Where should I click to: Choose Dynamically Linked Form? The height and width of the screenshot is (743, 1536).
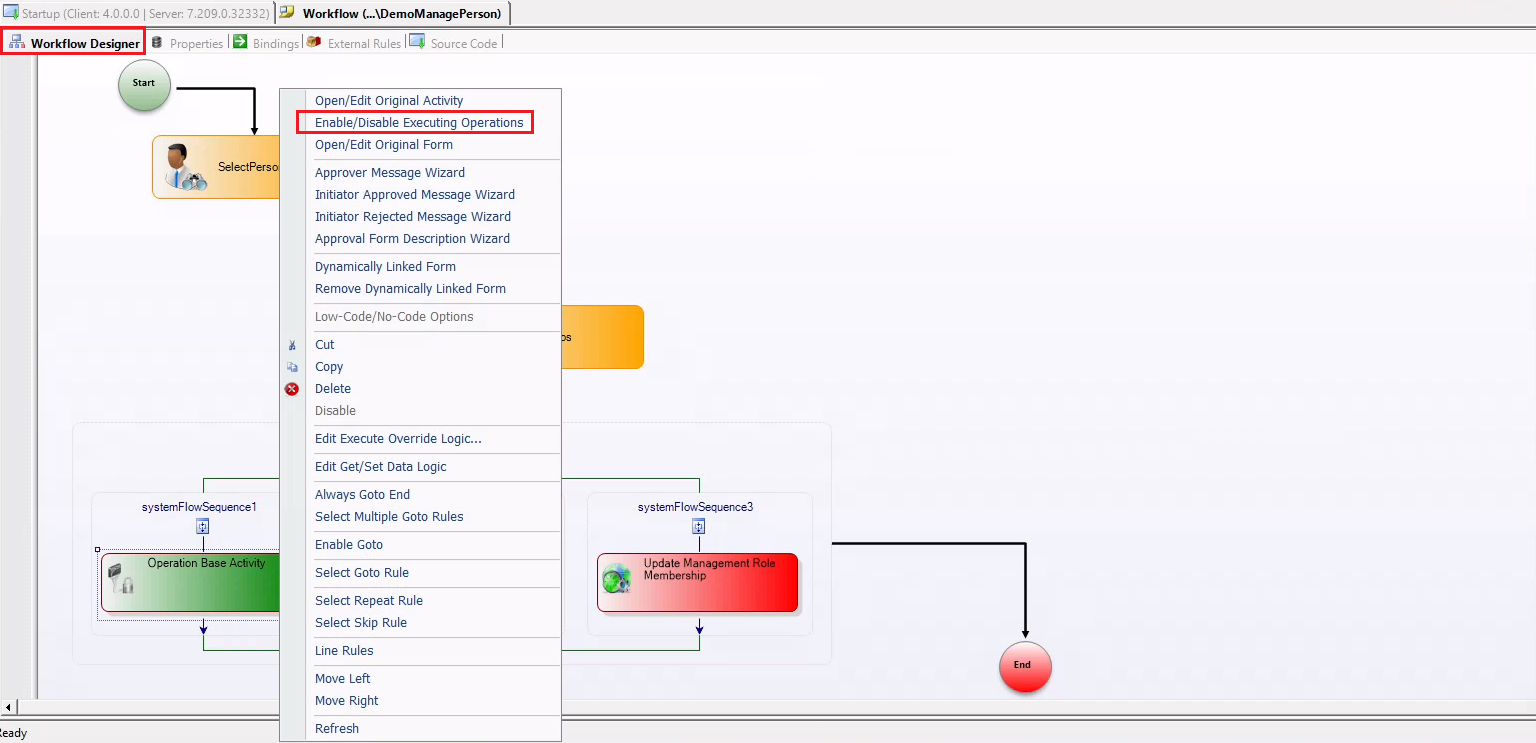[385, 267]
